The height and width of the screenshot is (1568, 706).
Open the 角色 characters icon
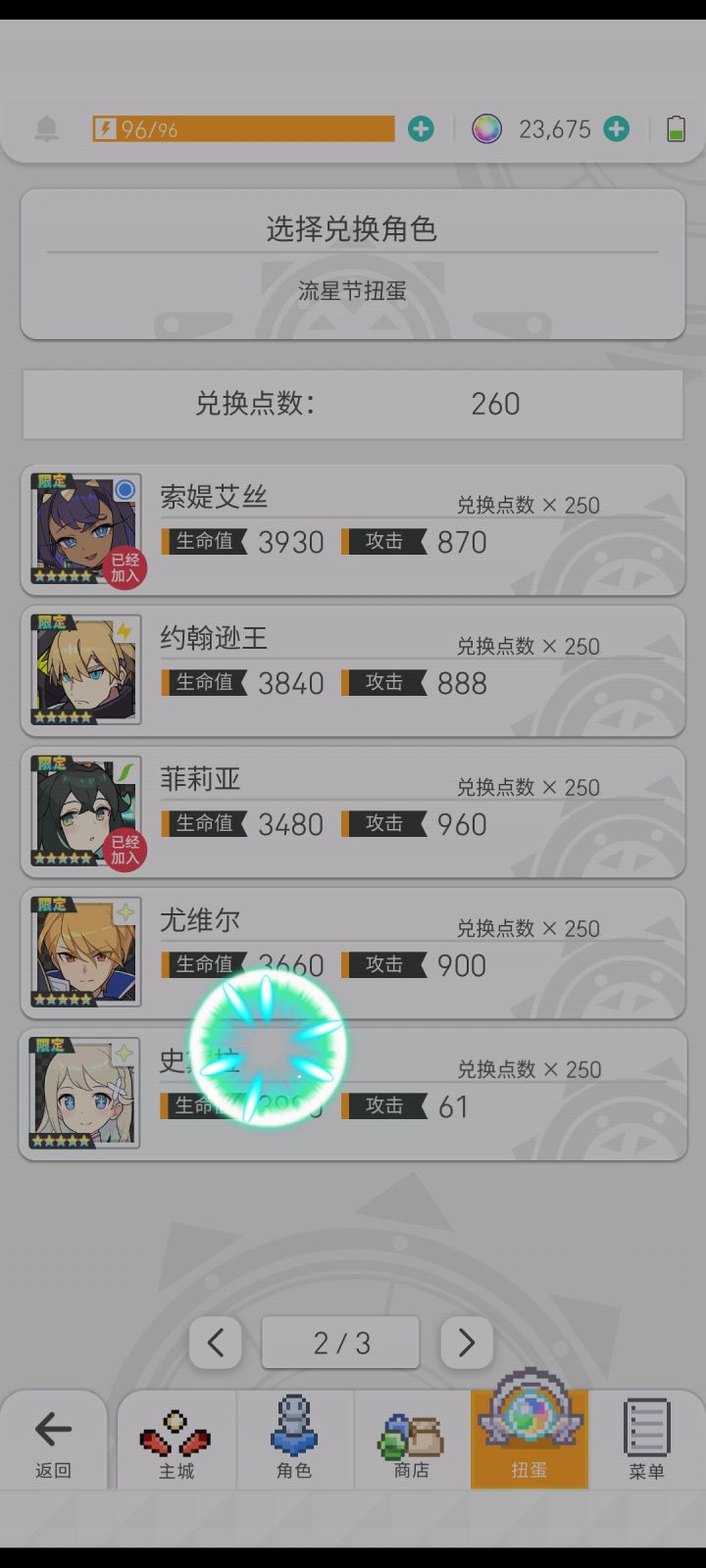point(294,1439)
